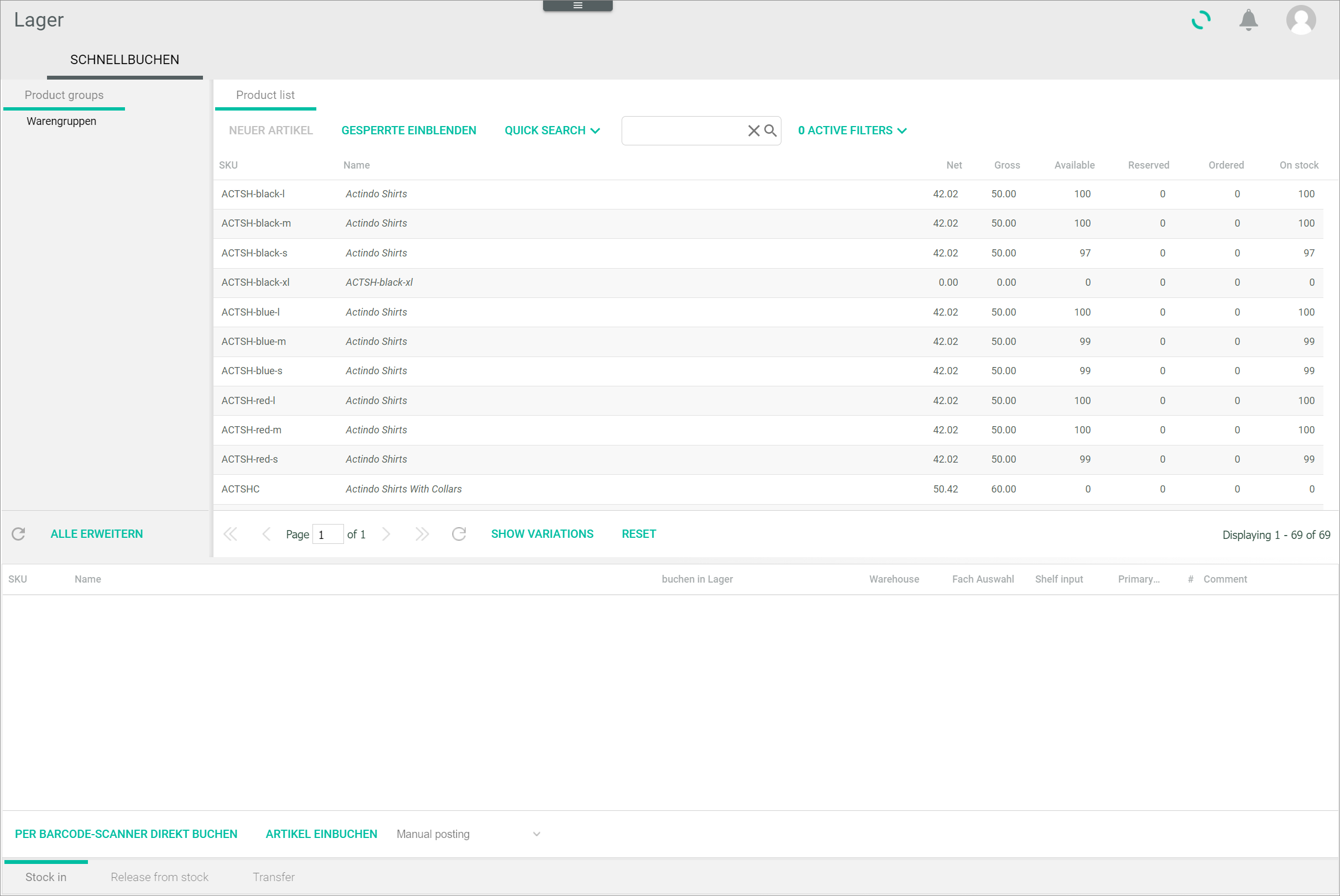Image resolution: width=1340 pixels, height=896 pixels.
Task: Select the ACTSH-red-m row
Action: point(768,429)
